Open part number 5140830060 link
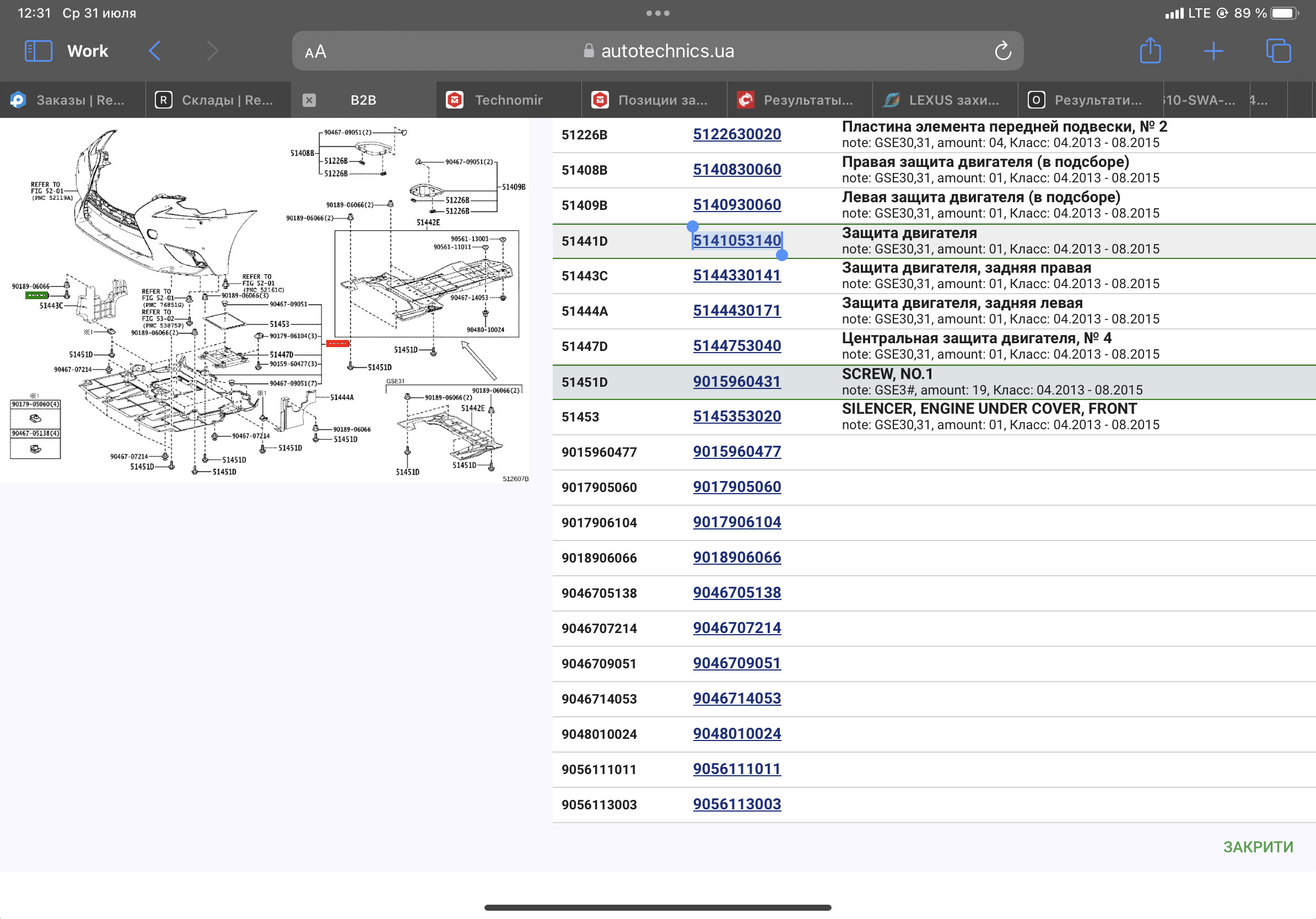Viewport: 1316px width, 919px height. pos(736,170)
